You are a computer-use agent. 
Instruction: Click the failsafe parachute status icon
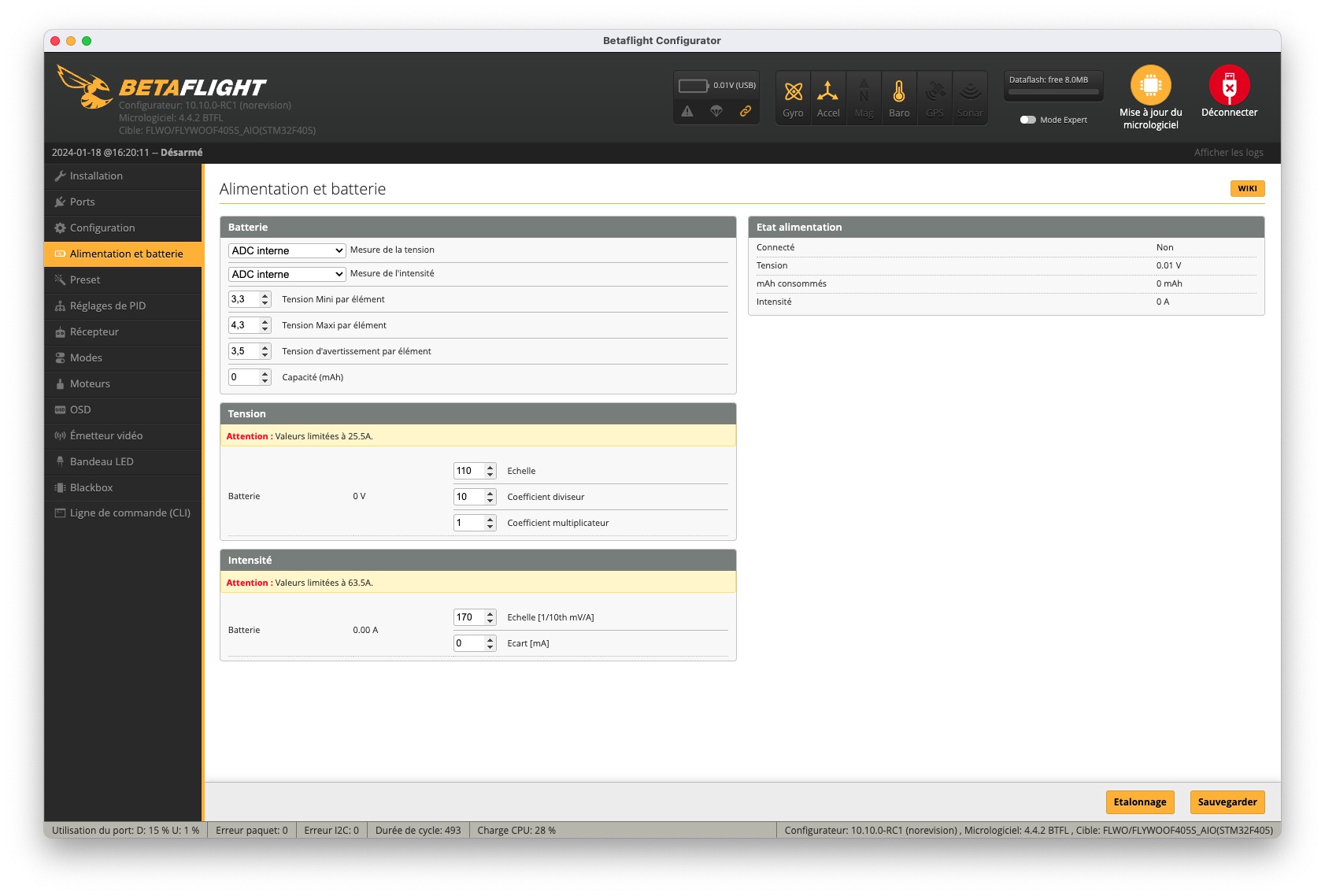pyautogui.click(x=716, y=111)
